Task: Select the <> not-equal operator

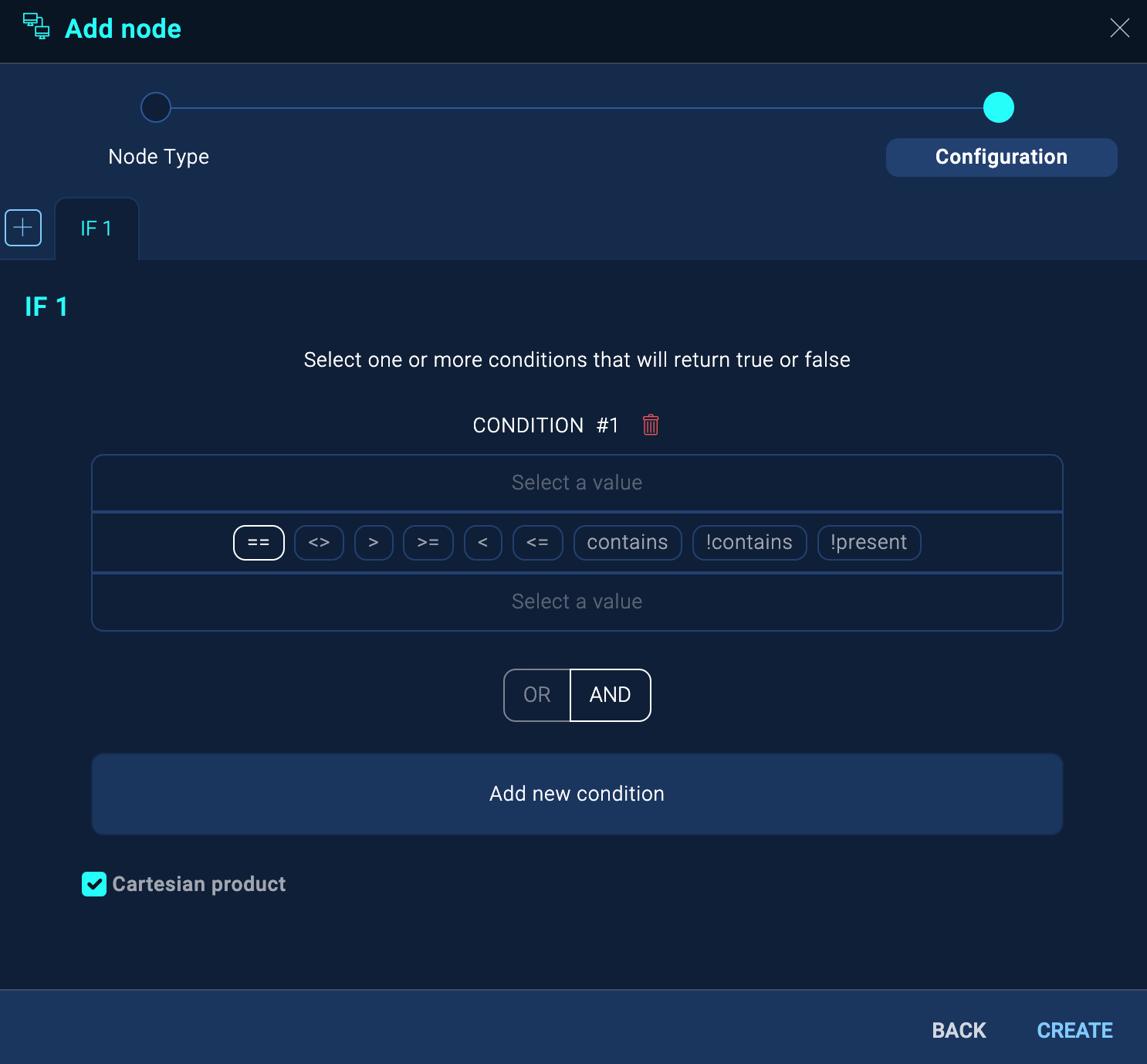Action: coord(318,542)
